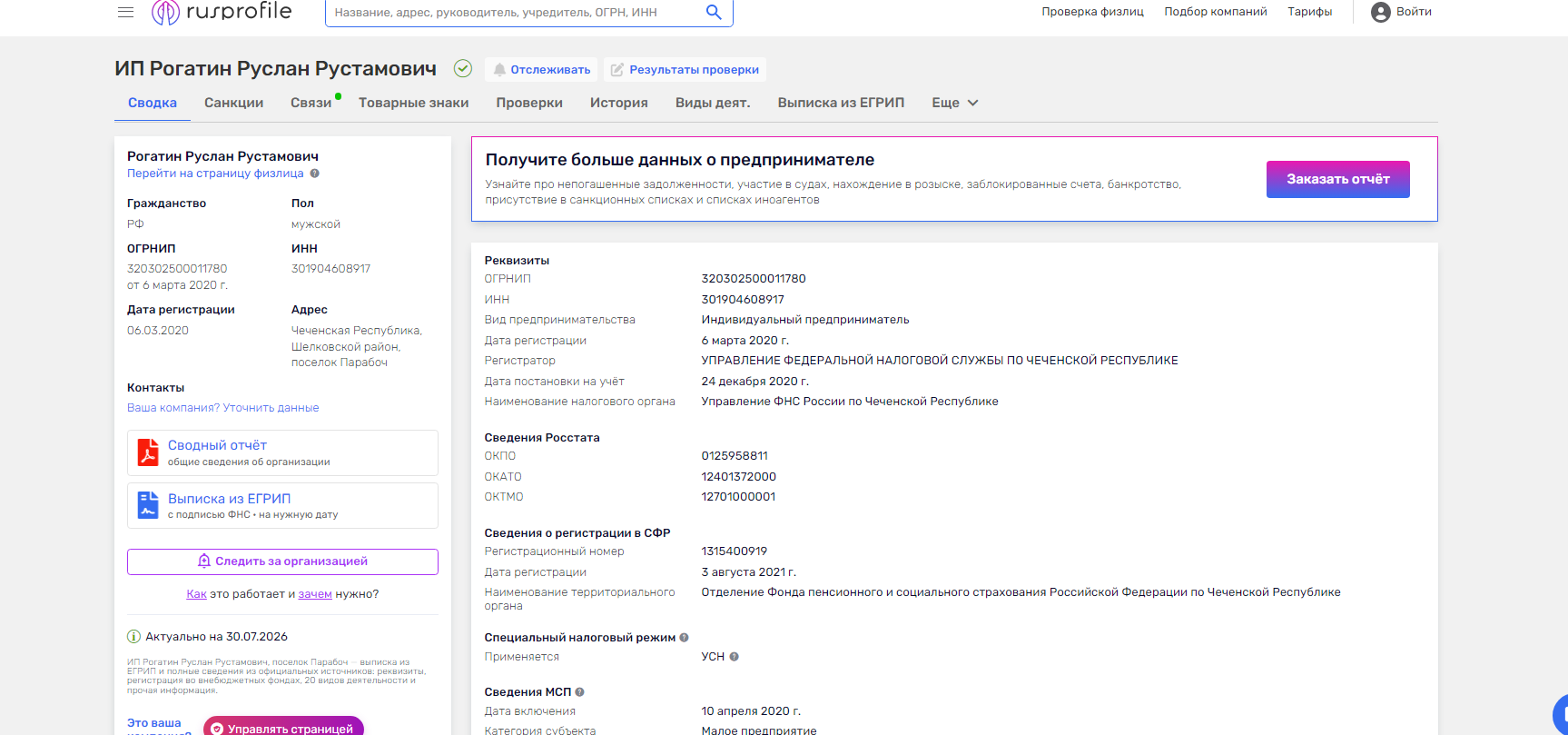Click the Сводный отчёт link
Image resolution: width=1568 pixels, height=735 pixels.
tap(217, 445)
